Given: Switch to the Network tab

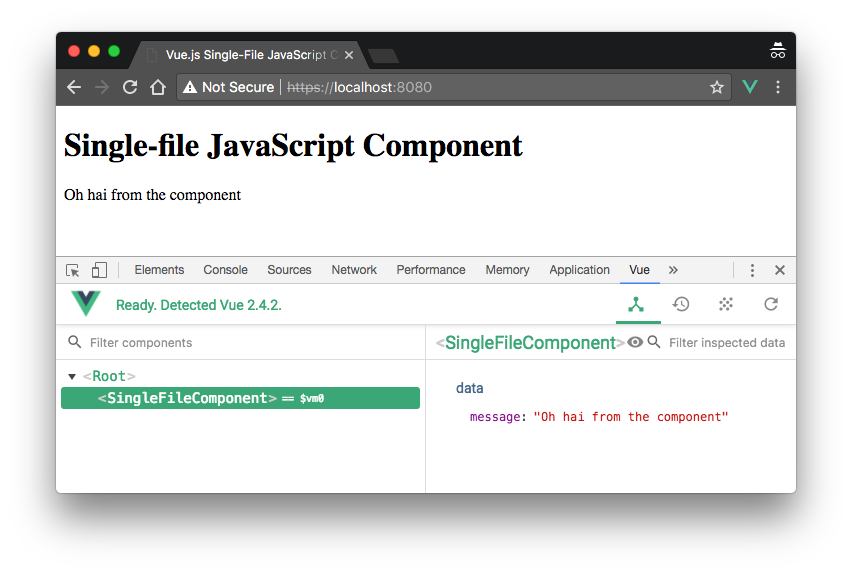Looking at the screenshot, I should click(354, 270).
